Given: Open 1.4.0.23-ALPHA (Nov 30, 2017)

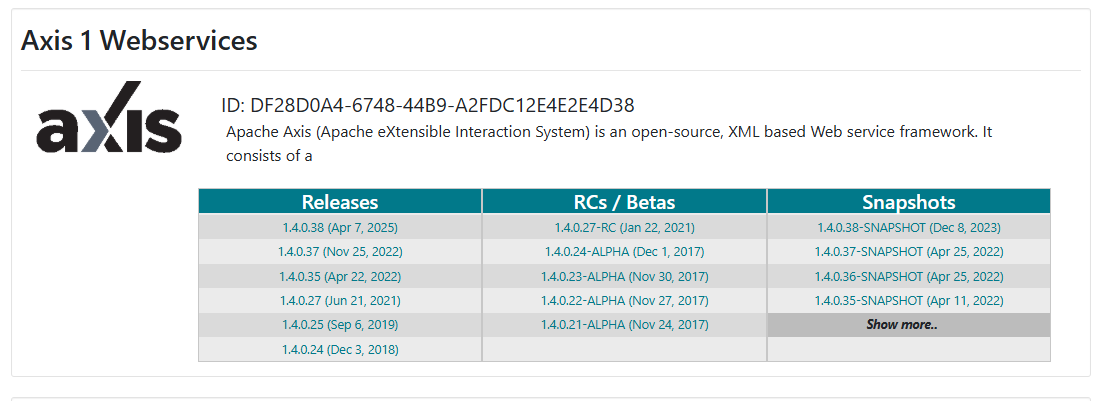Looking at the screenshot, I should click(624, 277).
